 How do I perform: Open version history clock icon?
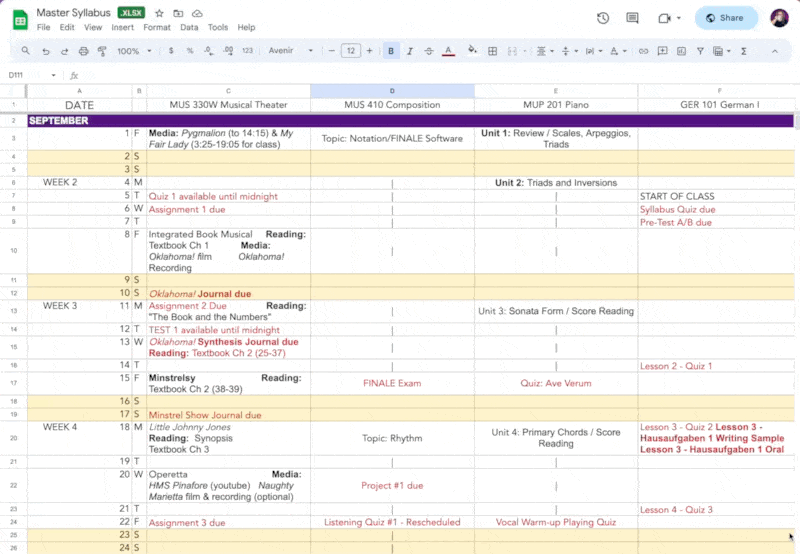point(603,18)
